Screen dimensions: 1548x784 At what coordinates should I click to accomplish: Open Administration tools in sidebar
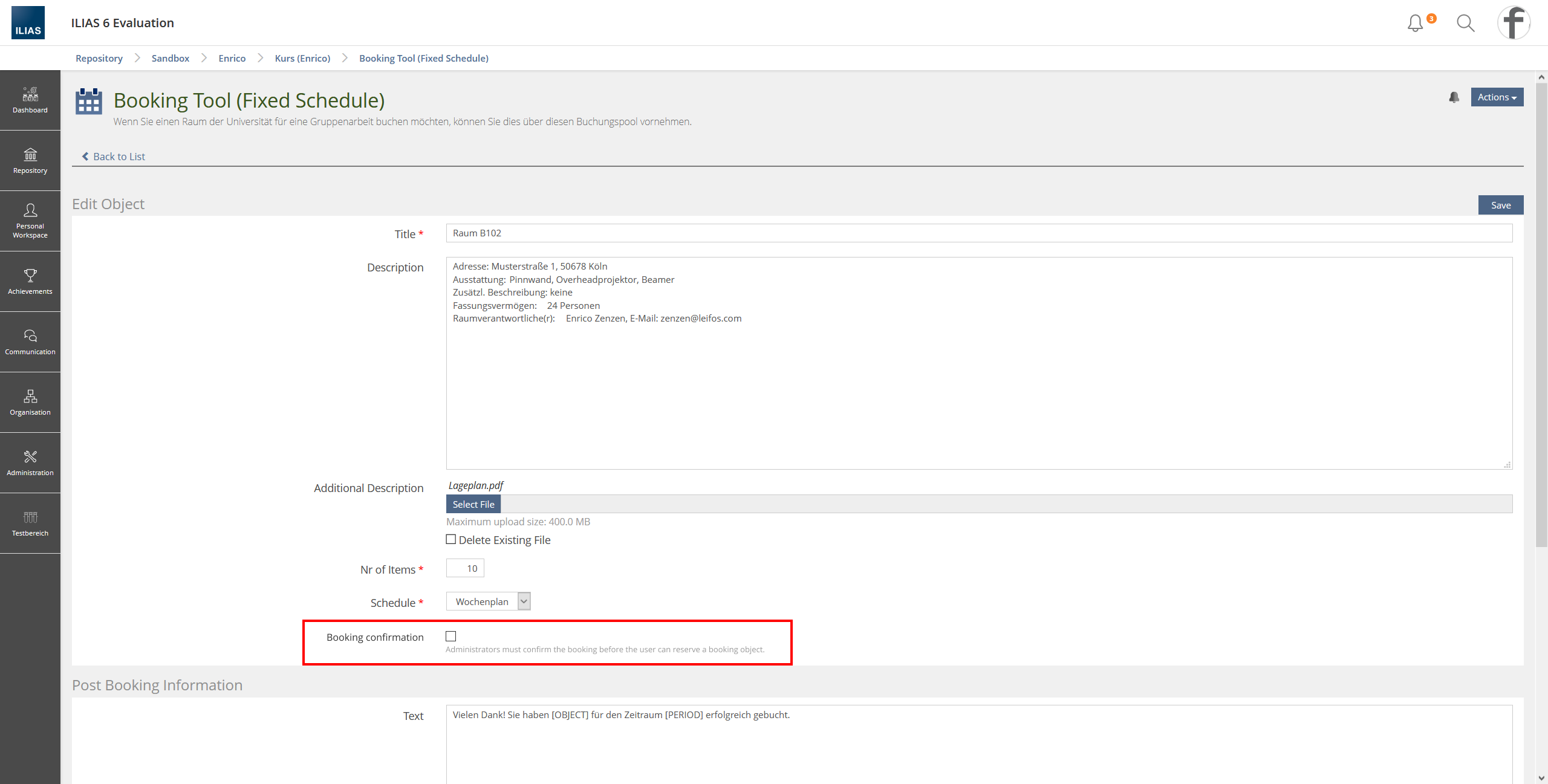pyautogui.click(x=30, y=463)
